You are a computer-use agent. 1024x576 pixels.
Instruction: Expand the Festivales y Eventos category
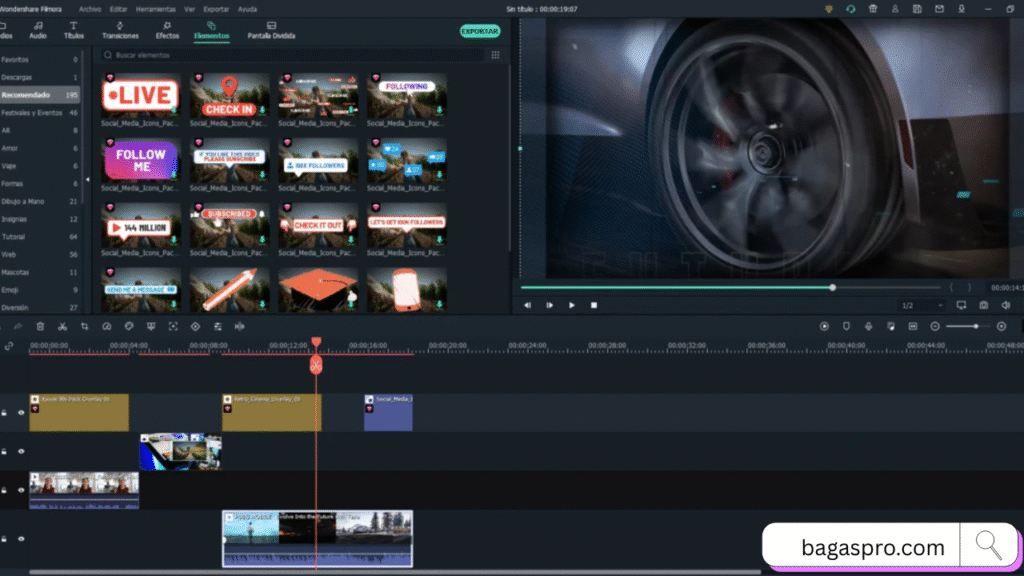(x=32, y=113)
